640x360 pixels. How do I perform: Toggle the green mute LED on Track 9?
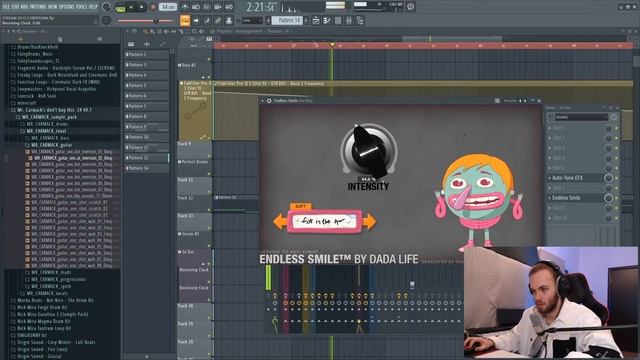[209, 156]
